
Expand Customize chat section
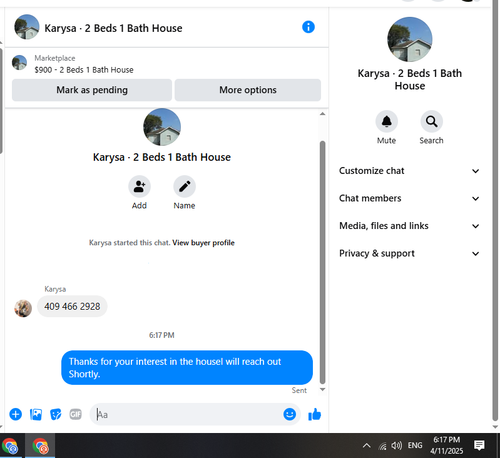click(x=410, y=171)
